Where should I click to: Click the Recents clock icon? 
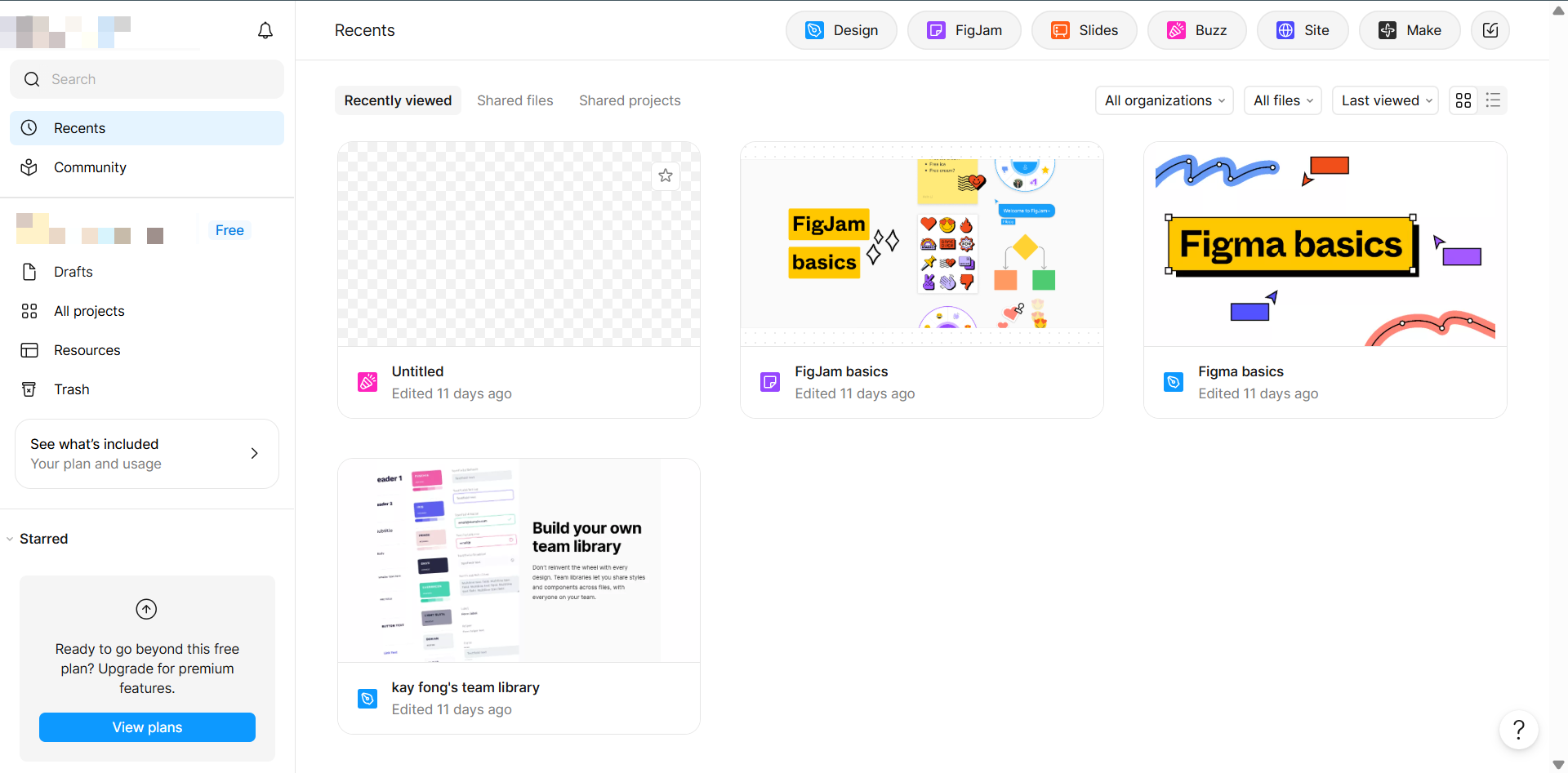pos(29,128)
